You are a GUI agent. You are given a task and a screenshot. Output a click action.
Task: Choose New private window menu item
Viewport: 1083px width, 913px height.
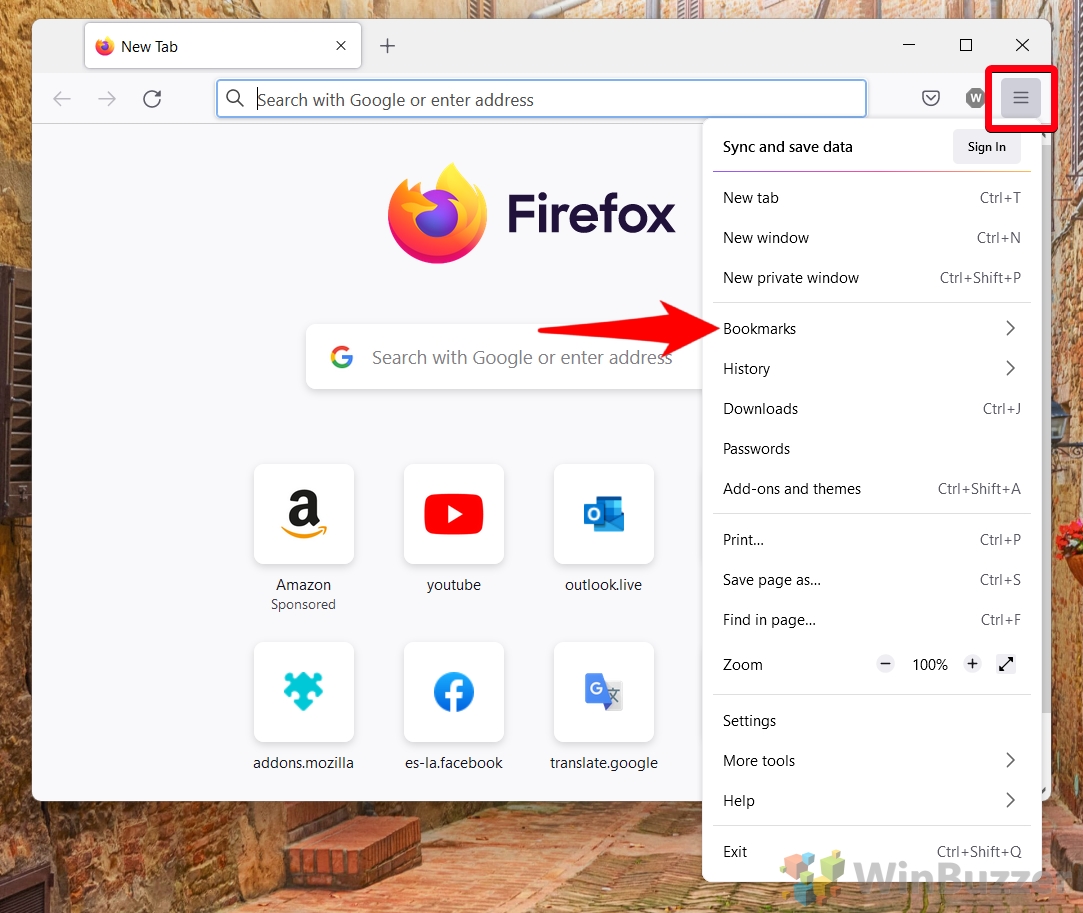(x=872, y=278)
